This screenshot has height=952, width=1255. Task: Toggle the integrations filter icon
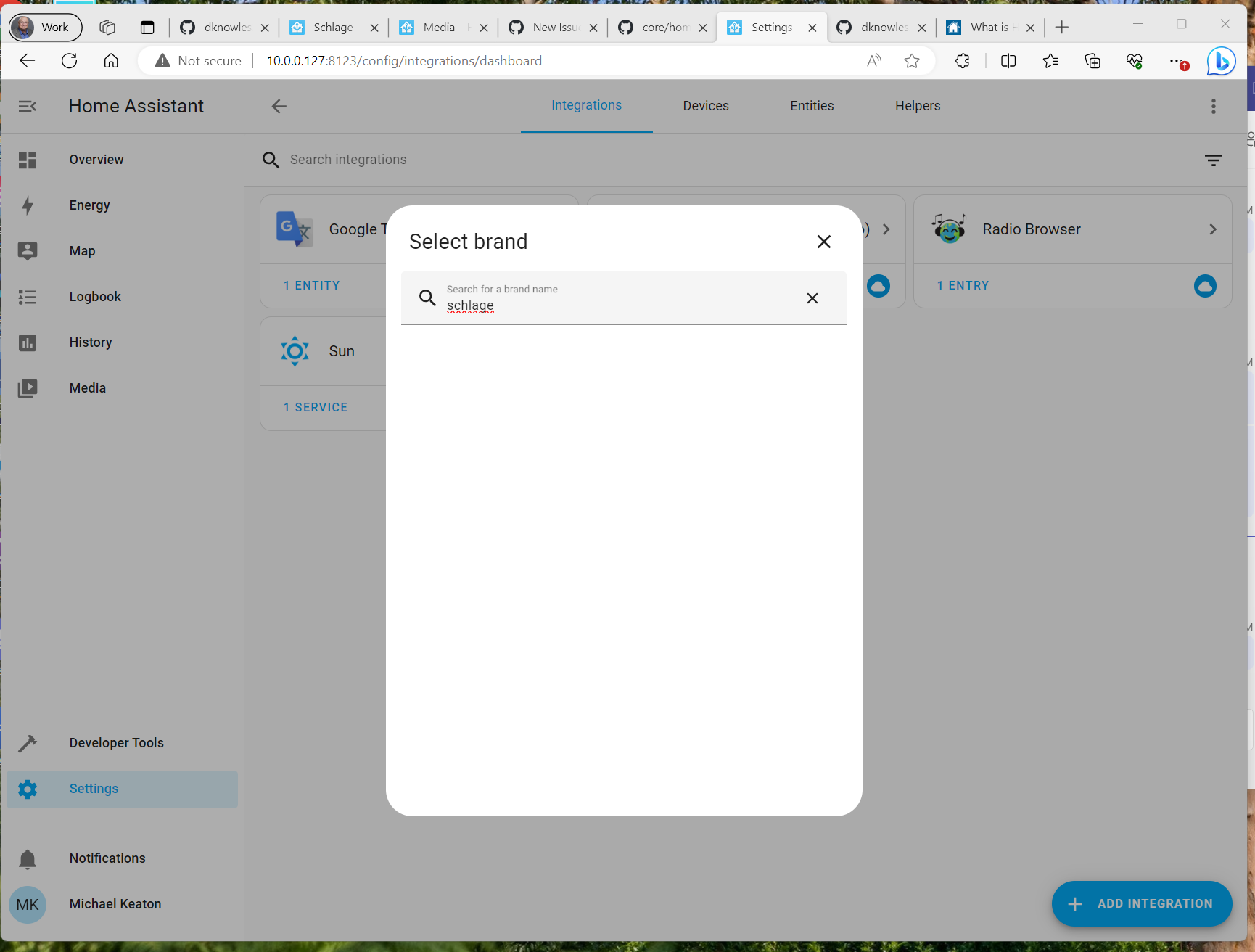click(x=1214, y=160)
